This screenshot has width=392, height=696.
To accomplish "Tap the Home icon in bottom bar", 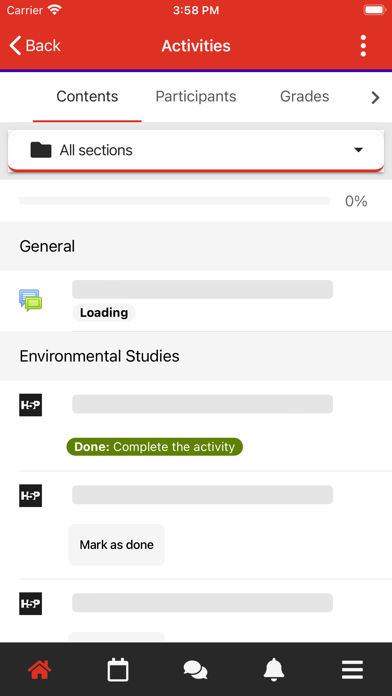I will 40,669.
